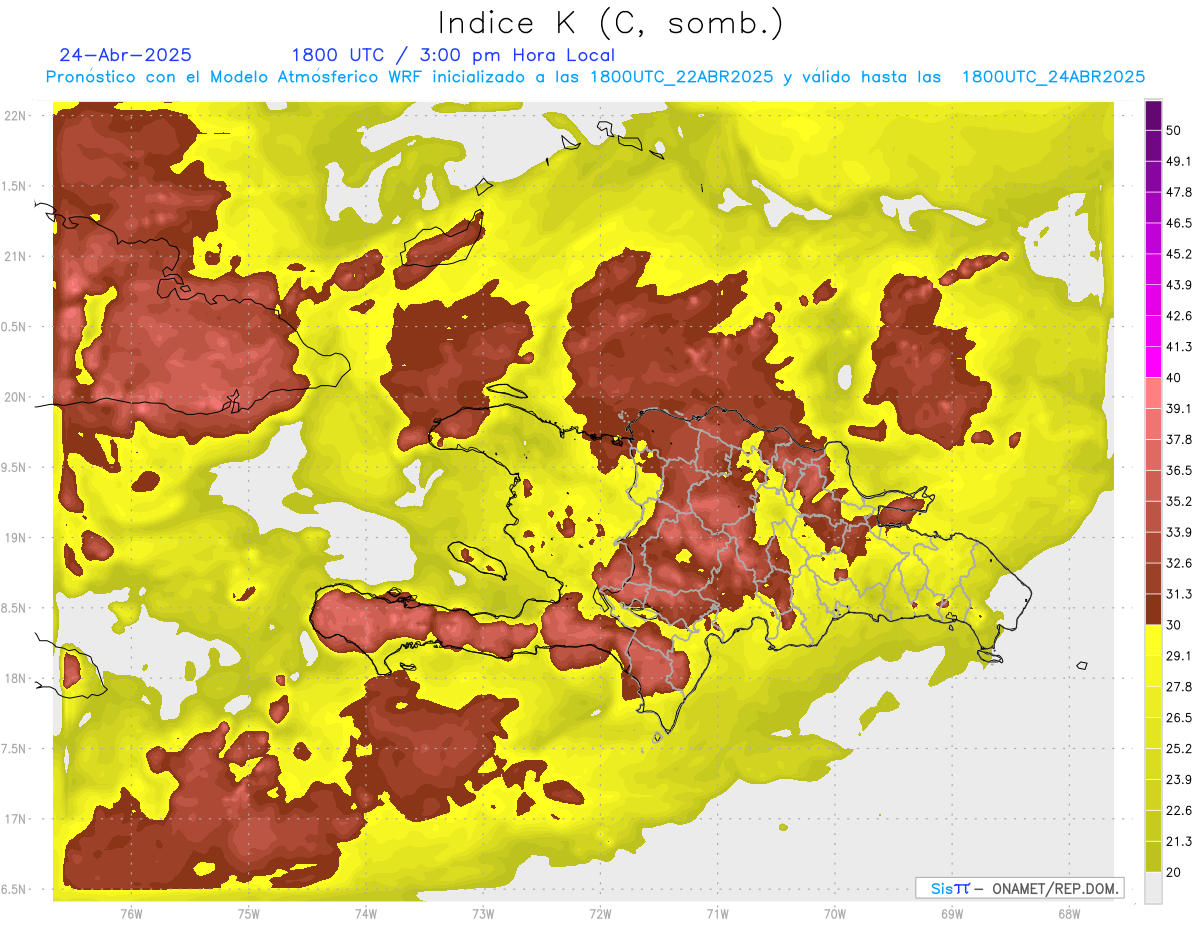Click the '22N' latitude label
The width and height of the screenshot is (1200, 927).
[16, 116]
